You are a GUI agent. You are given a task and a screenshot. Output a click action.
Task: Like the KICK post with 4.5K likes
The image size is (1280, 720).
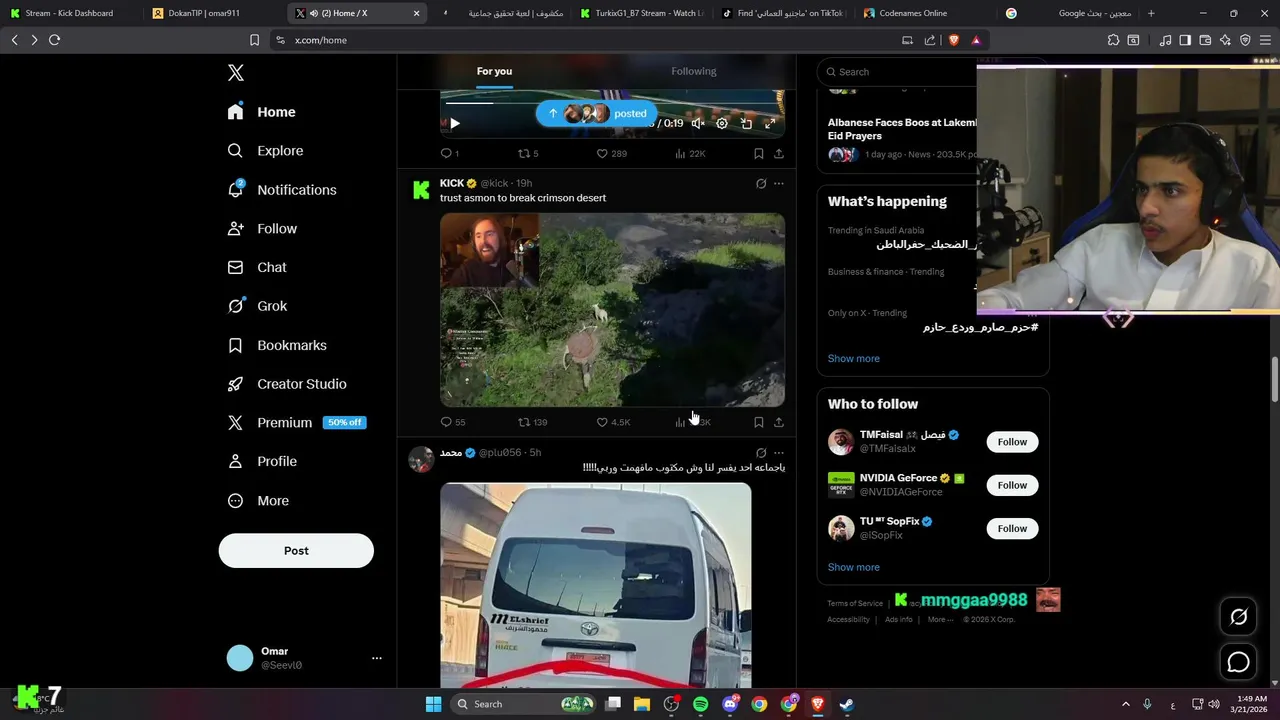coord(613,422)
